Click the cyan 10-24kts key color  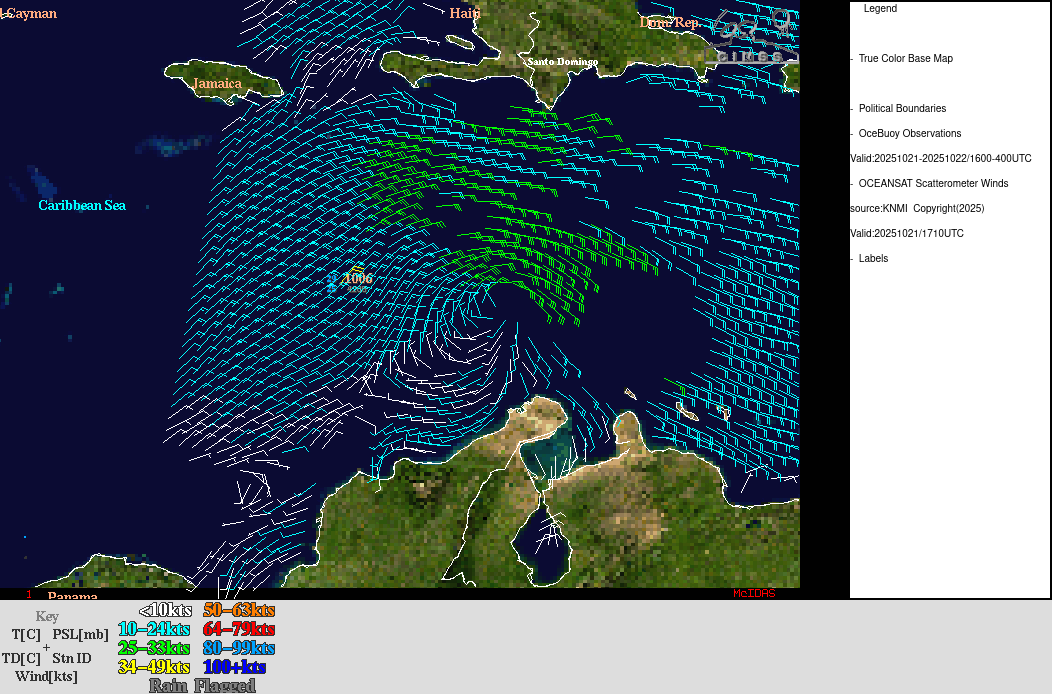coord(153,629)
